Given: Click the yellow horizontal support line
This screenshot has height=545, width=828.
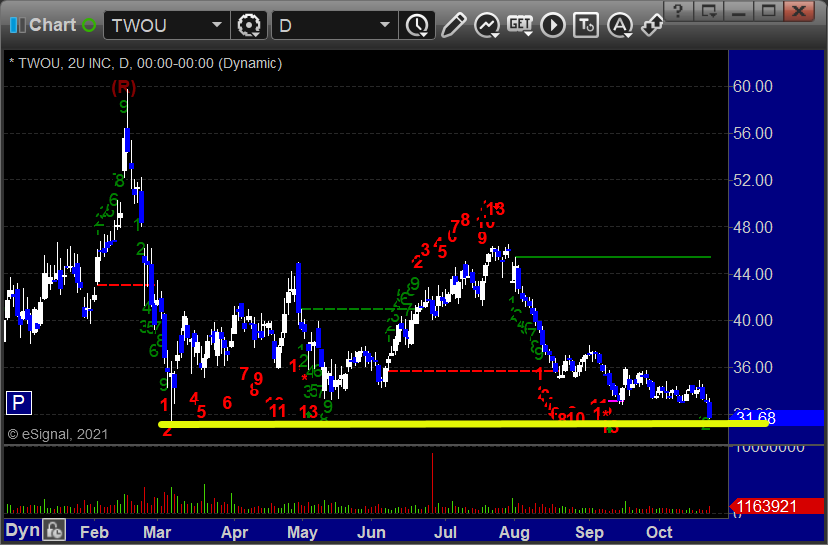Looking at the screenshot, I should (x=463, y=424).
